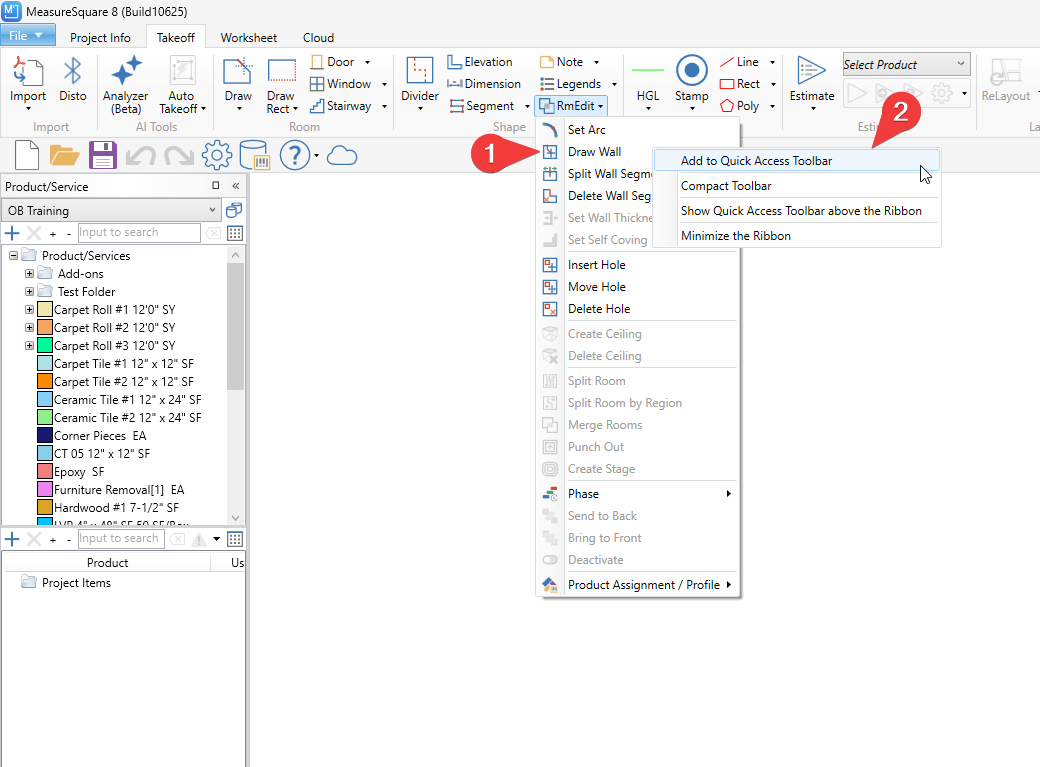The width and height of the screenshot is (1040, 767).
Task: Select the Line shape tool
Action: [740, 62]
